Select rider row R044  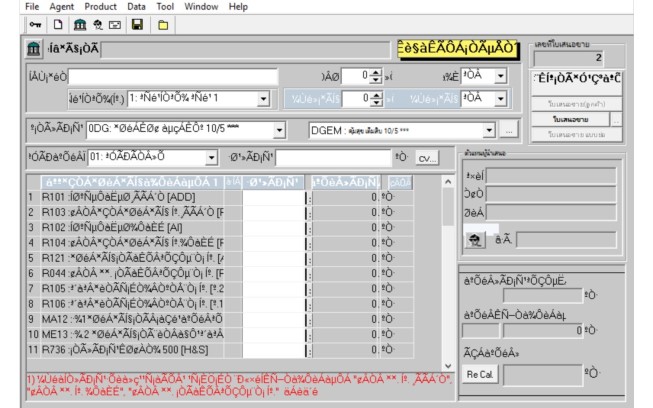(132, 274)
